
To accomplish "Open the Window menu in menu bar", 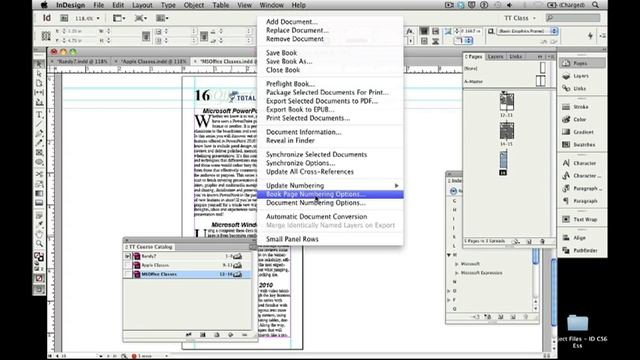I will click(x=271, y=5).
